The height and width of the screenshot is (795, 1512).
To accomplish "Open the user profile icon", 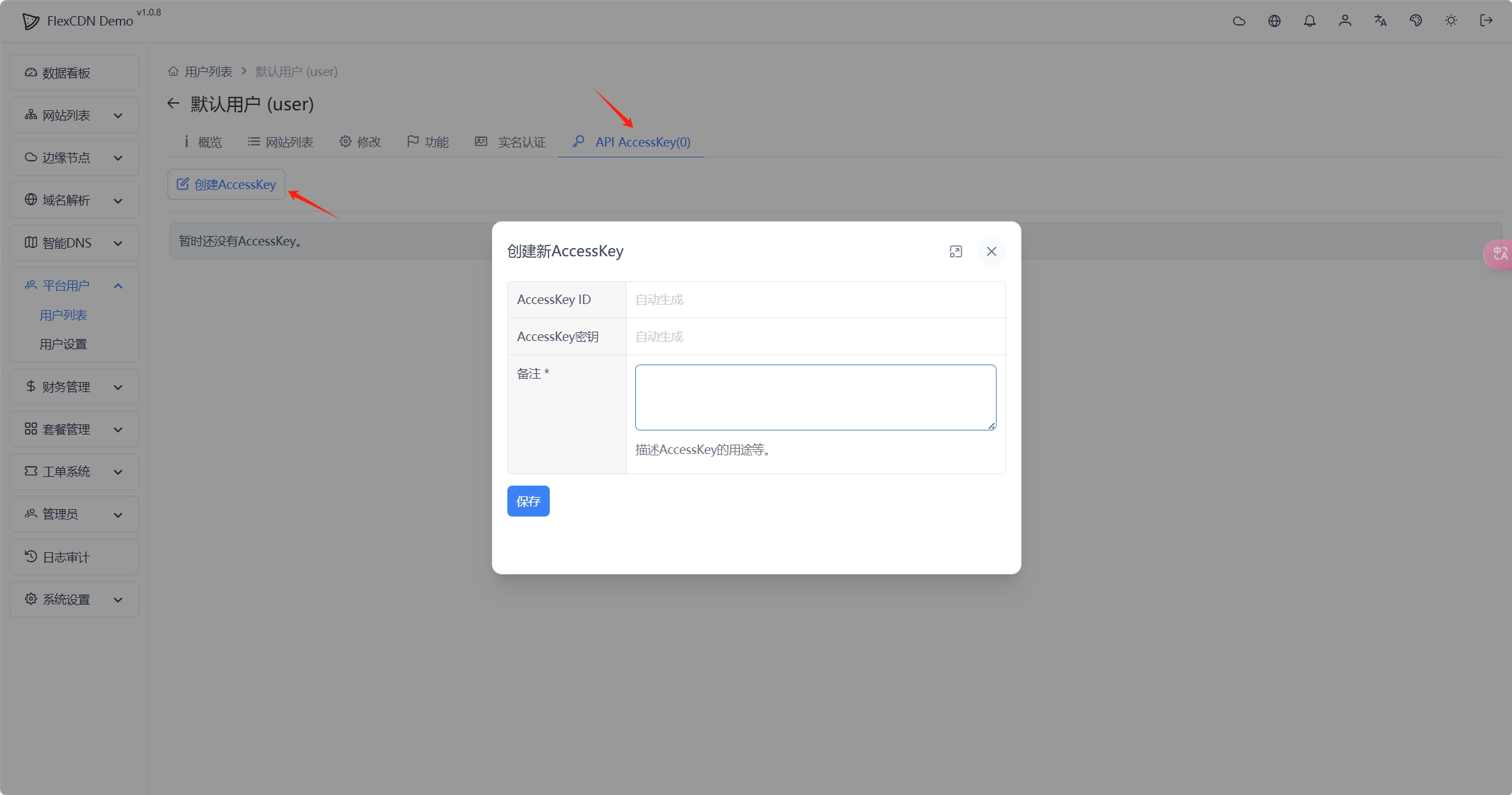I will click(x=1344, y=21).
